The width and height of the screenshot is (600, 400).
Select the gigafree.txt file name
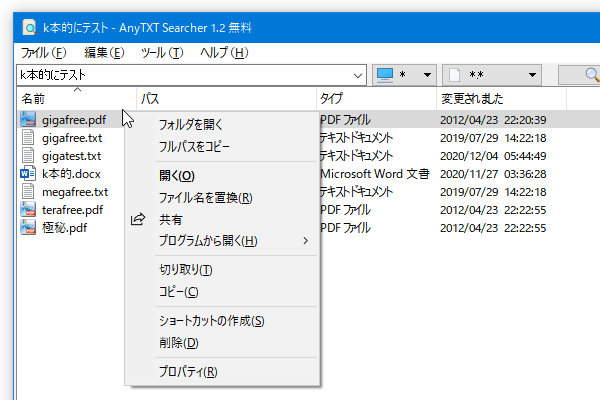click(72, 138)
